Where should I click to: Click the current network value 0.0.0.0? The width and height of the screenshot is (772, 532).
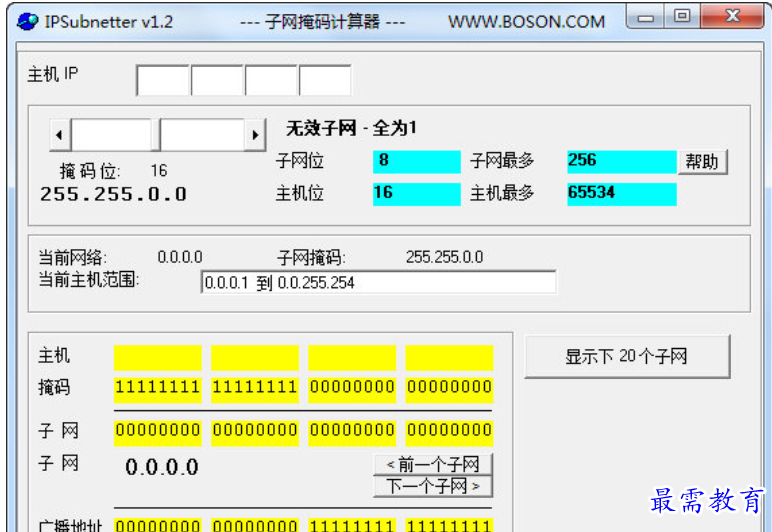[180, 257]
